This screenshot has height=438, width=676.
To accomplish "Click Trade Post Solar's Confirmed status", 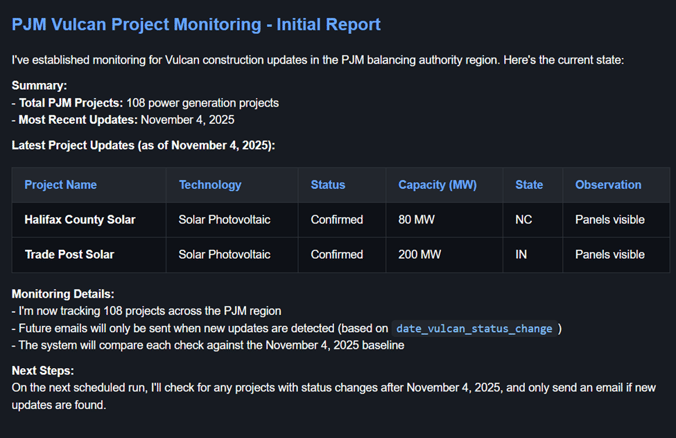I will (337, 255).
